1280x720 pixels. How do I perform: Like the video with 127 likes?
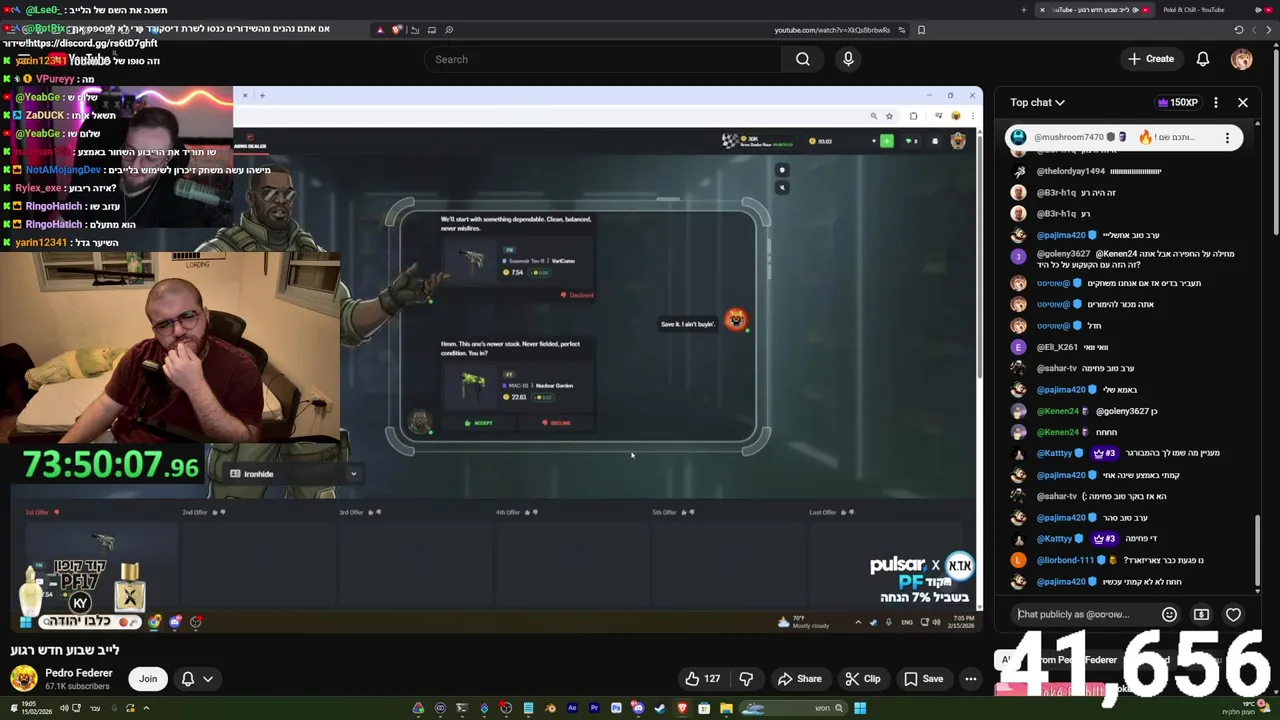click(702, 679)
